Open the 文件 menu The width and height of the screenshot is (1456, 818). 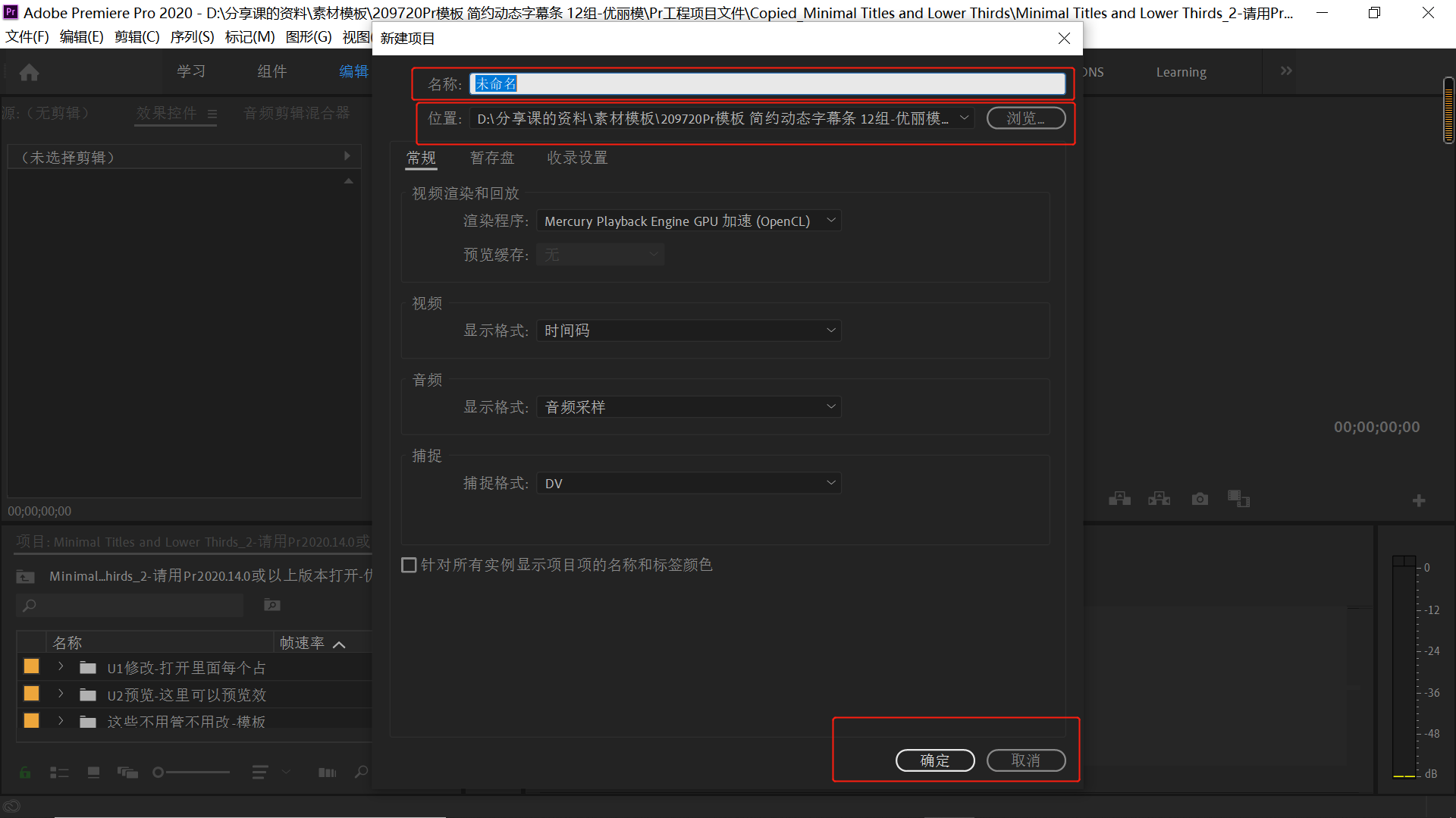point(27,36)
